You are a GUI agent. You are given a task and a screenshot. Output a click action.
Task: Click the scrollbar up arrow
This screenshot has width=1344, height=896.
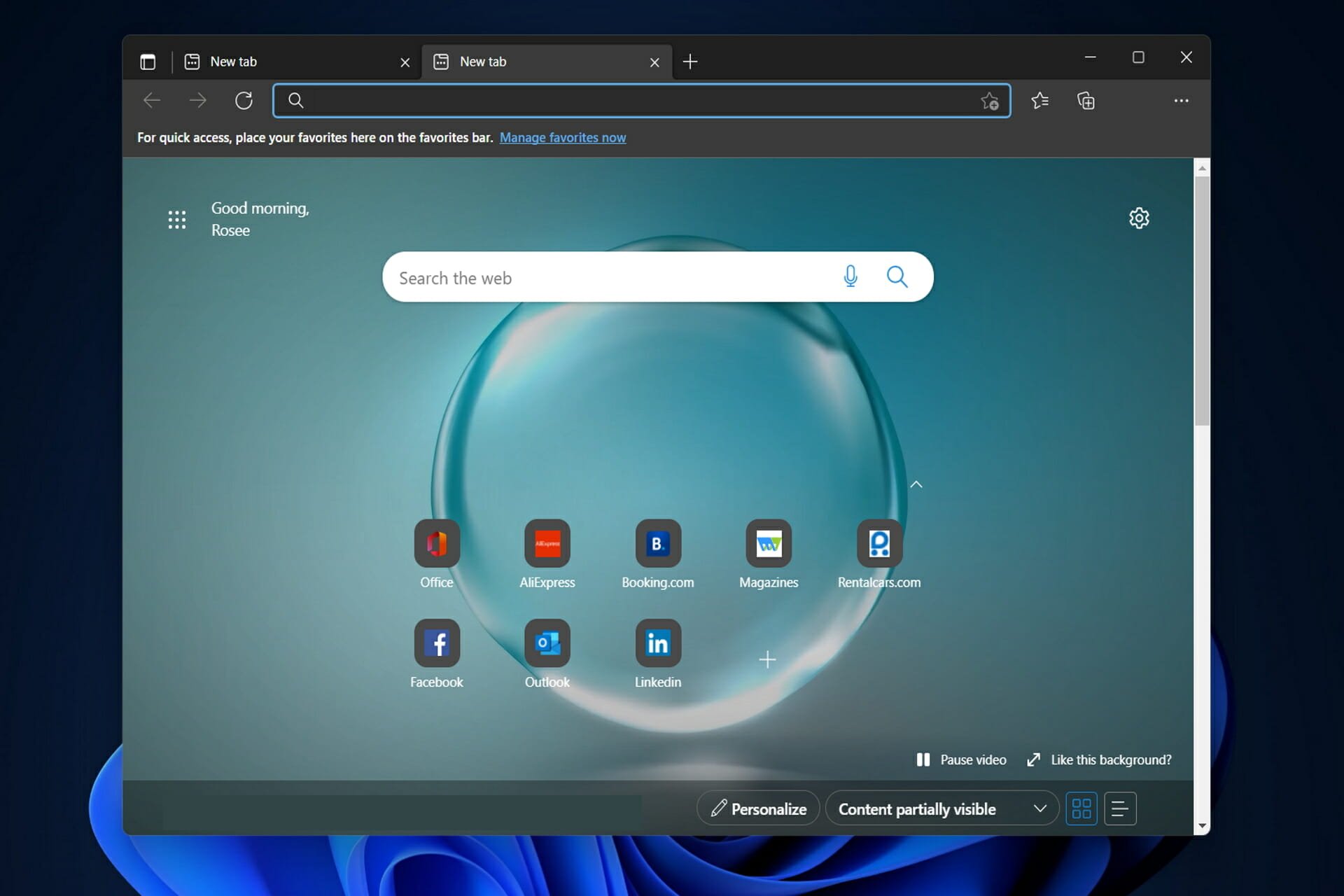coord(1202,167)
